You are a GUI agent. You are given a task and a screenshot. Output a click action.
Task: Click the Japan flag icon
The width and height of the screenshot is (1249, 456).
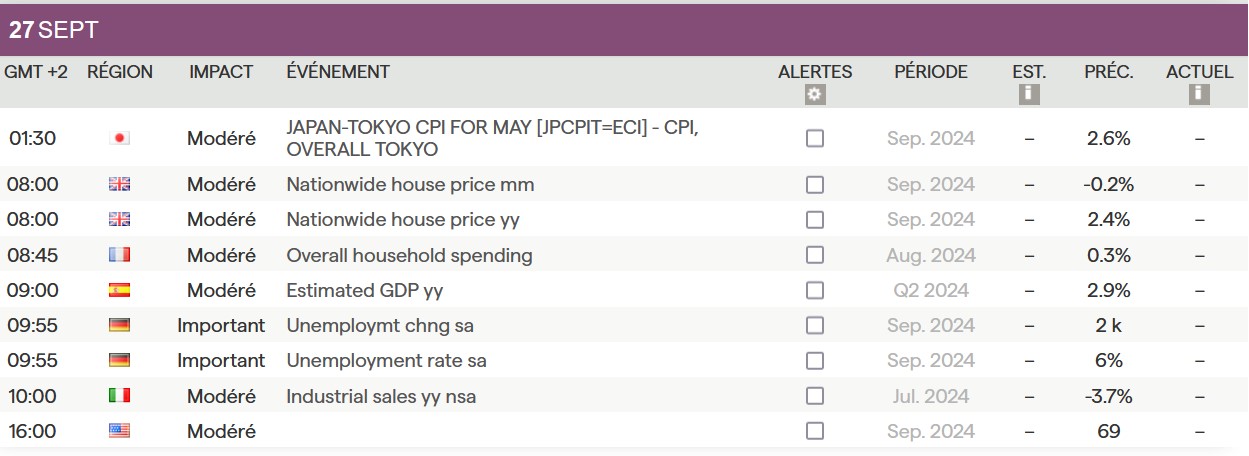120,139
